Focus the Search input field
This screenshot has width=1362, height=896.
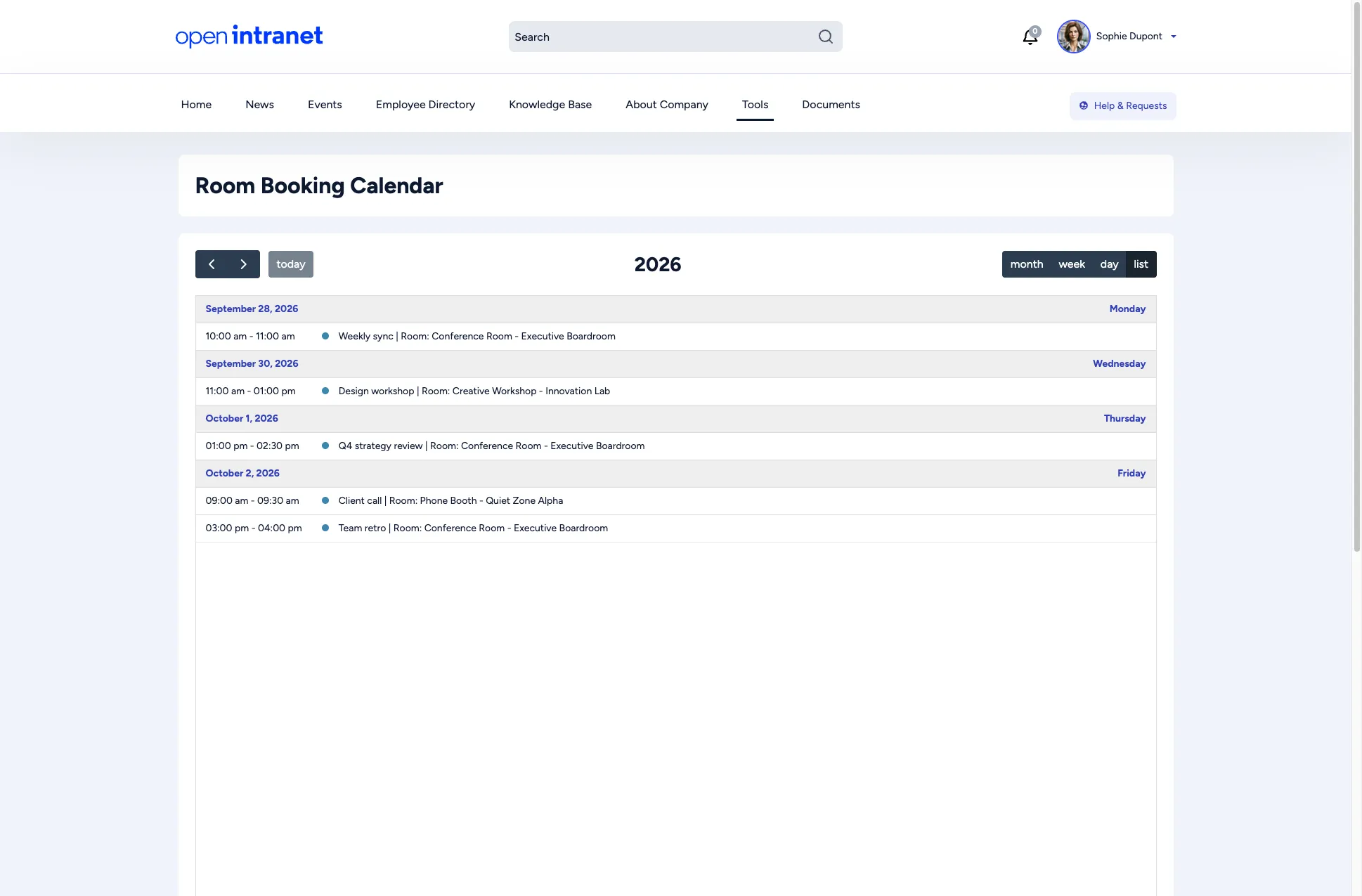(675, 37)
